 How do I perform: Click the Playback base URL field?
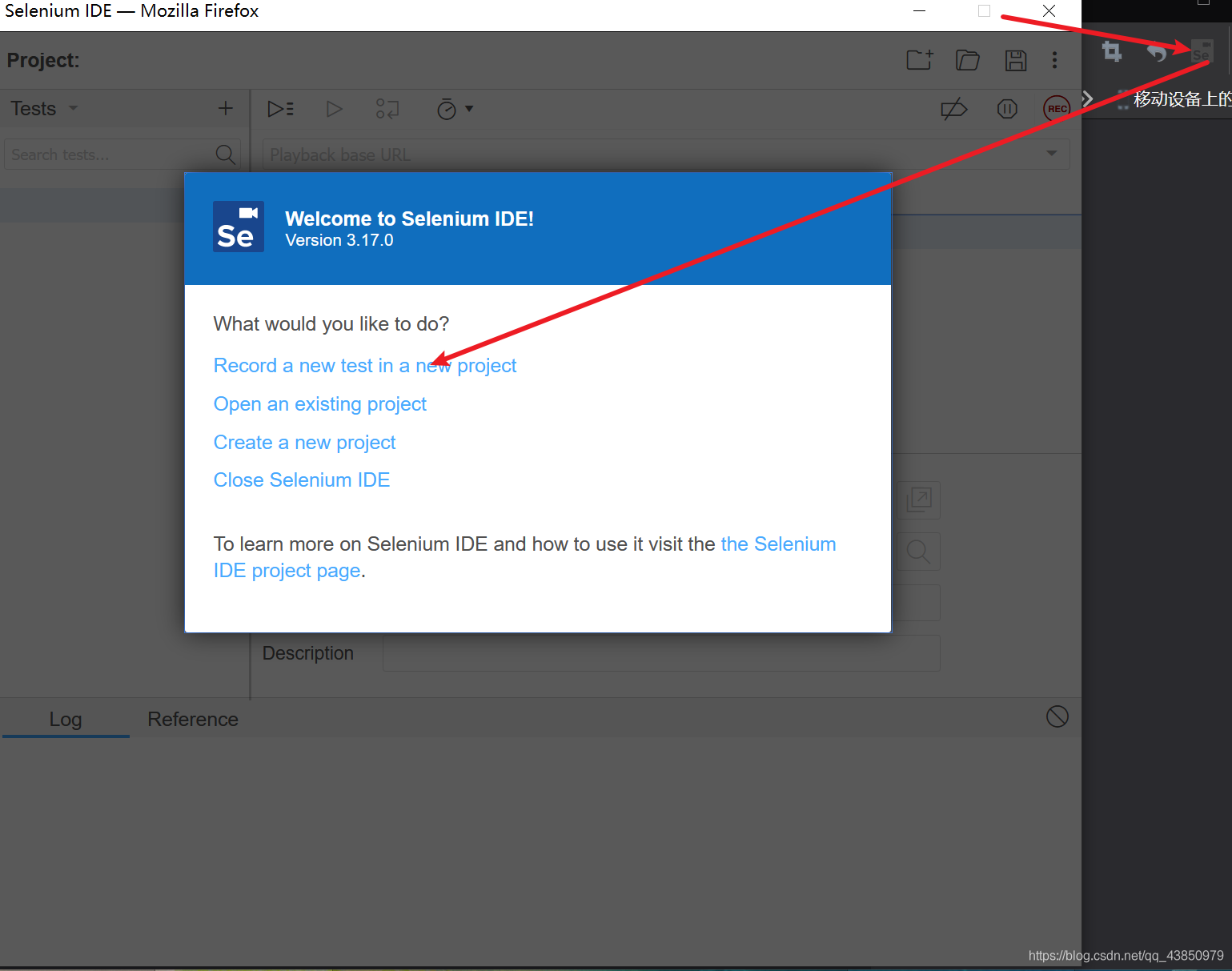[666, 154]
